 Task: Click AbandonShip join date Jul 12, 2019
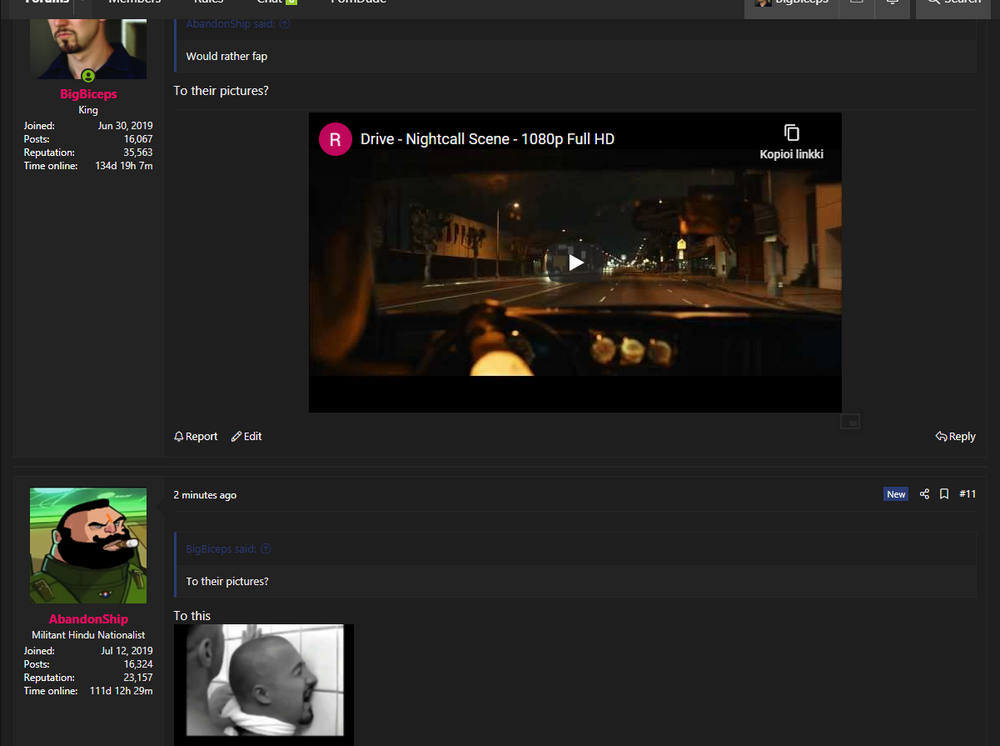(126, 651)
